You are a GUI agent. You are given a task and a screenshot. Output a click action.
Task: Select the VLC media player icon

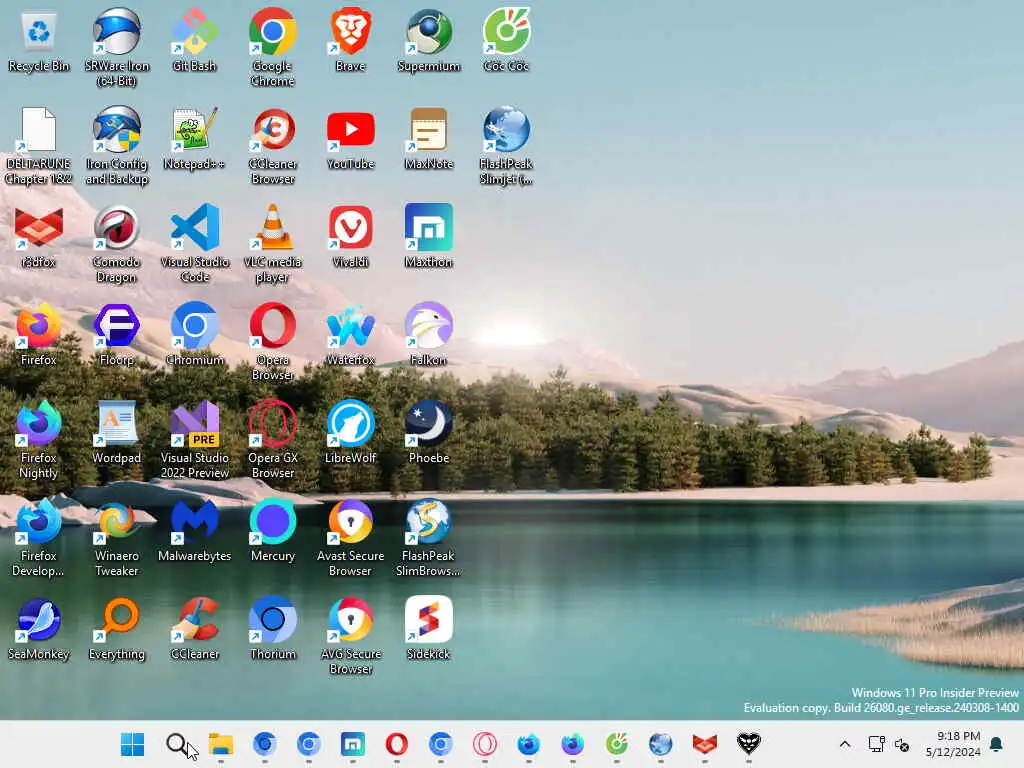tap(273, 243)
